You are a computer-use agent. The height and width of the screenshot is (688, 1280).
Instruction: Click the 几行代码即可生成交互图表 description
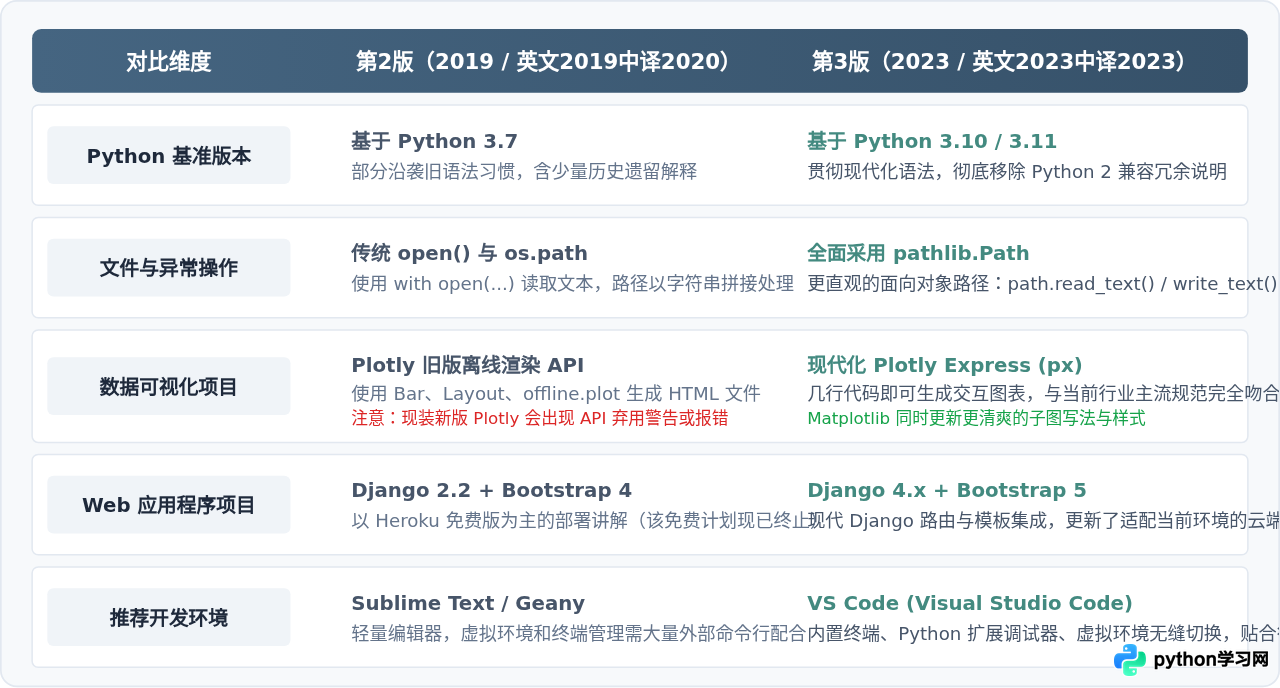coord(1043,394)
